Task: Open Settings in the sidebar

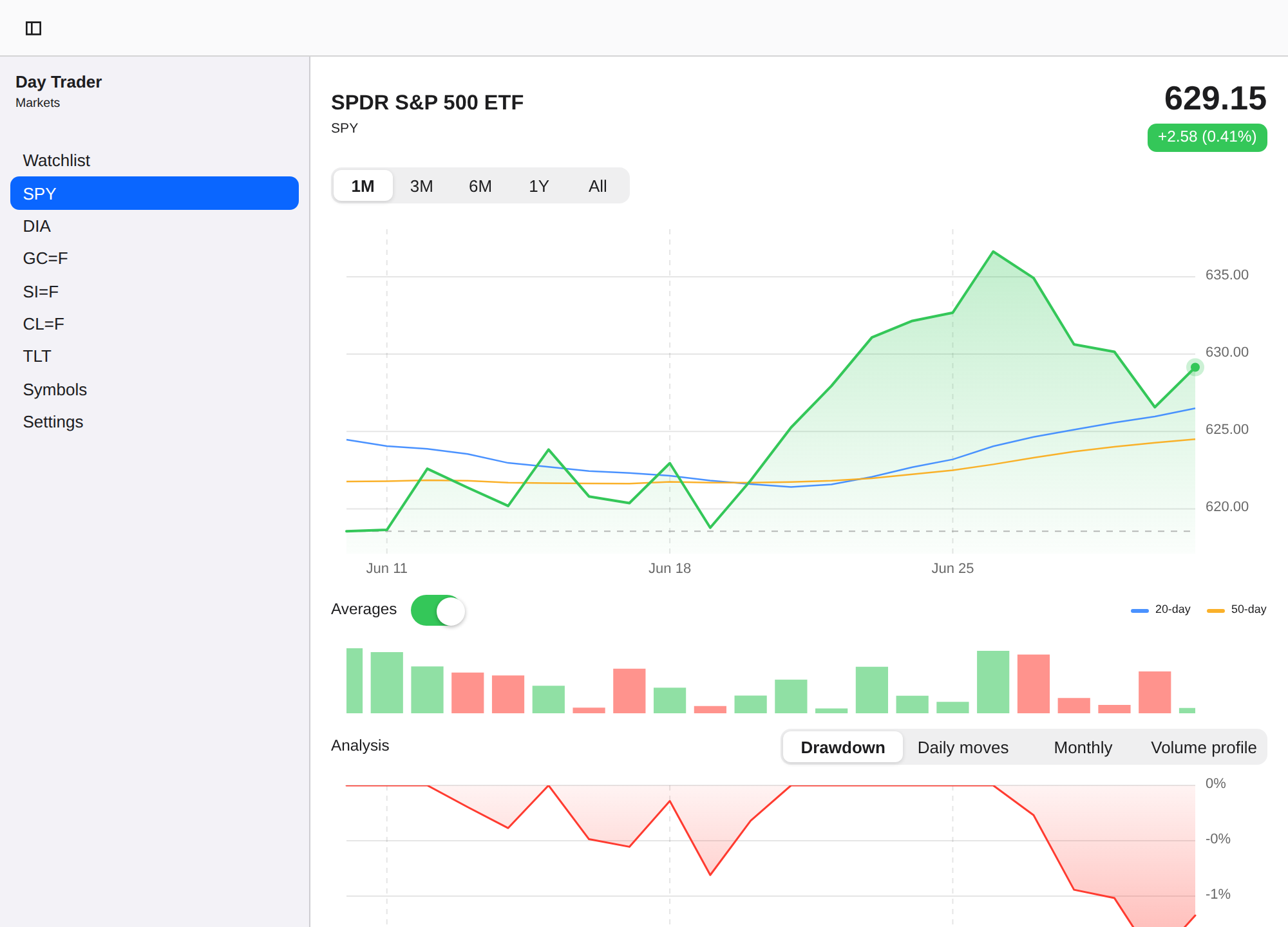Action: pyautogui.click(x=155, y=422)
